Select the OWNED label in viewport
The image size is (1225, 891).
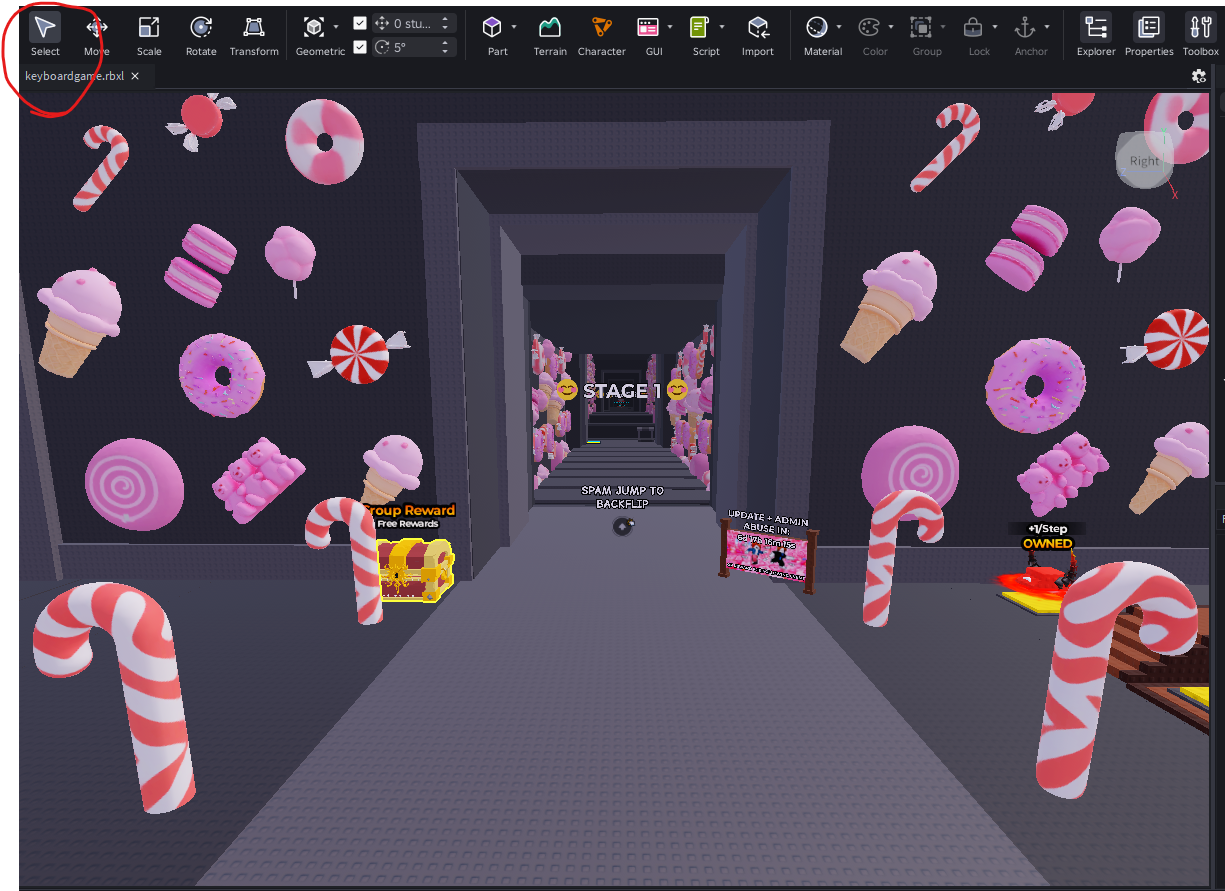[x=1047, y=544]
